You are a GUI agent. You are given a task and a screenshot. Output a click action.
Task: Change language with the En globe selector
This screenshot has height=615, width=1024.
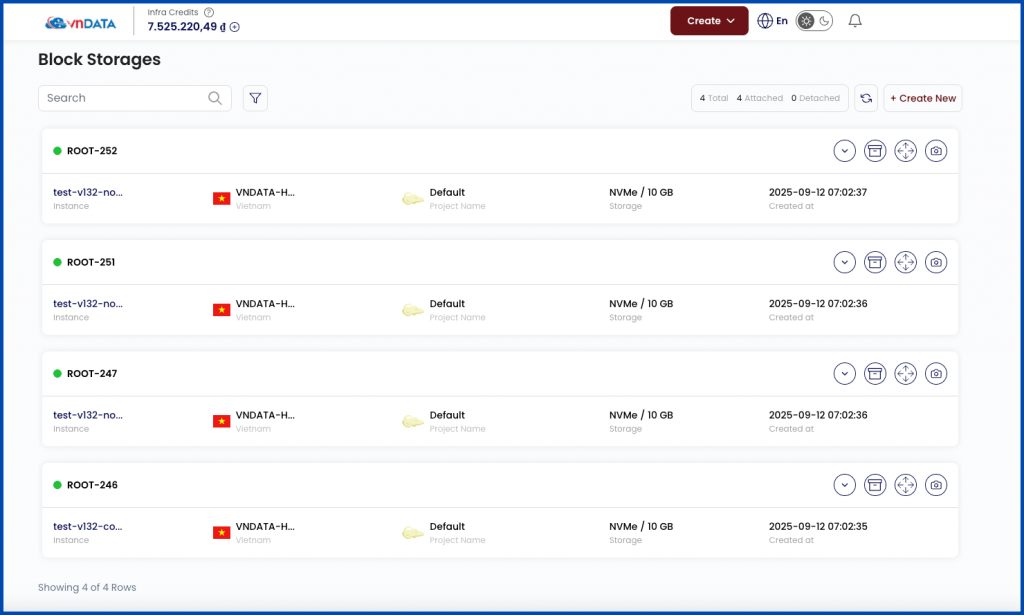click(x=773, y=21)
